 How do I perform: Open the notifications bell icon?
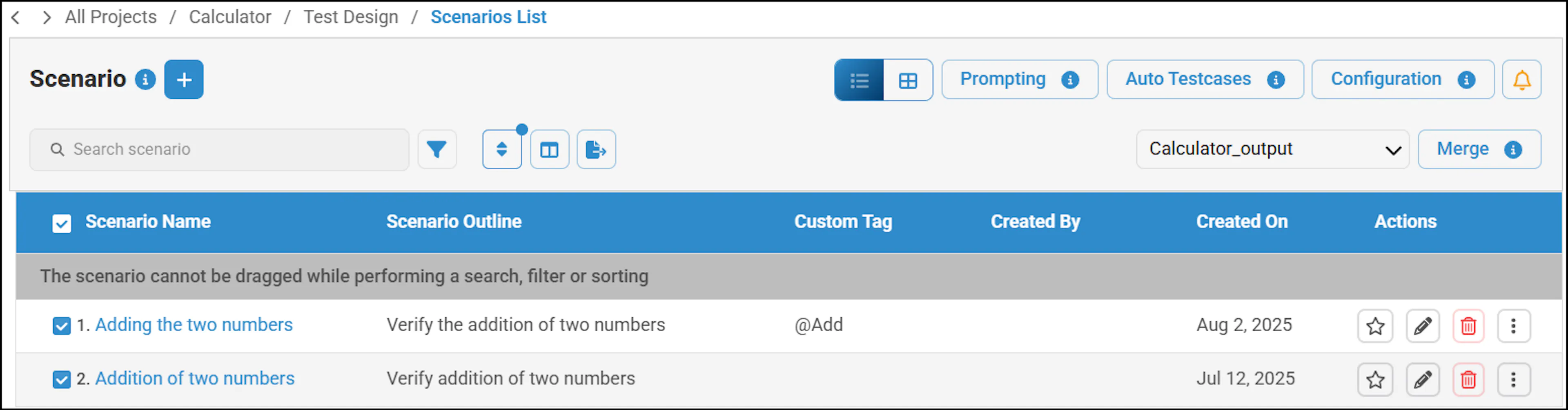[x=1521, y=79]
